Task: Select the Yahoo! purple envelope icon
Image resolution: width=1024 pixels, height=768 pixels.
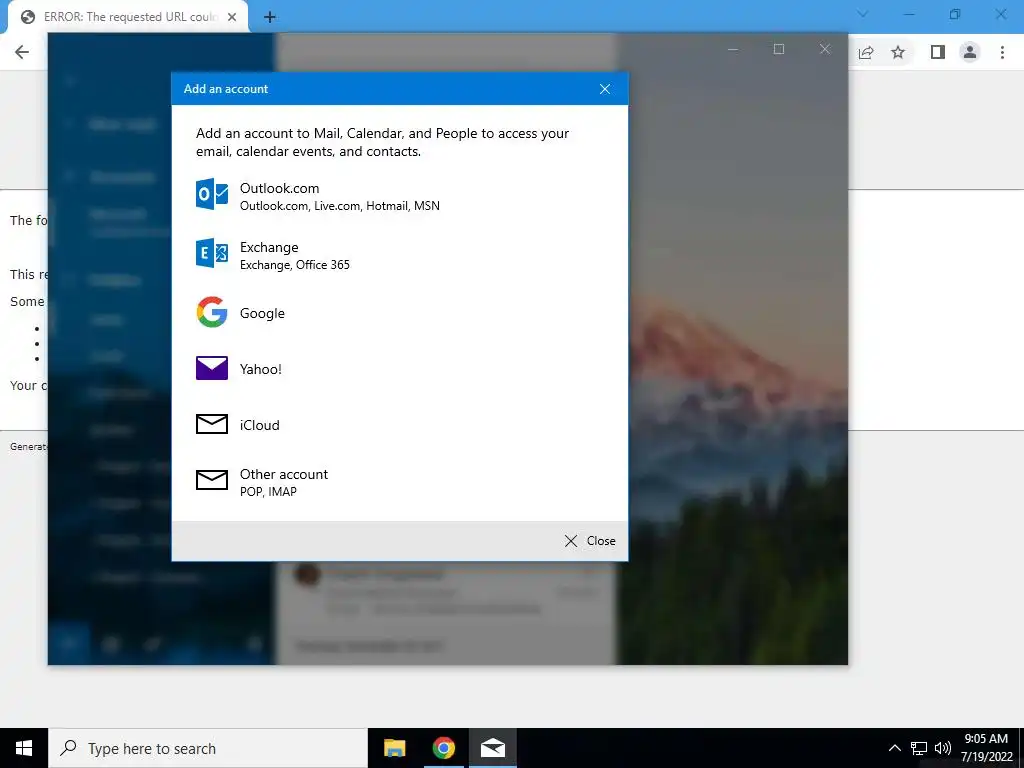Action: click(x=212, y=368)
